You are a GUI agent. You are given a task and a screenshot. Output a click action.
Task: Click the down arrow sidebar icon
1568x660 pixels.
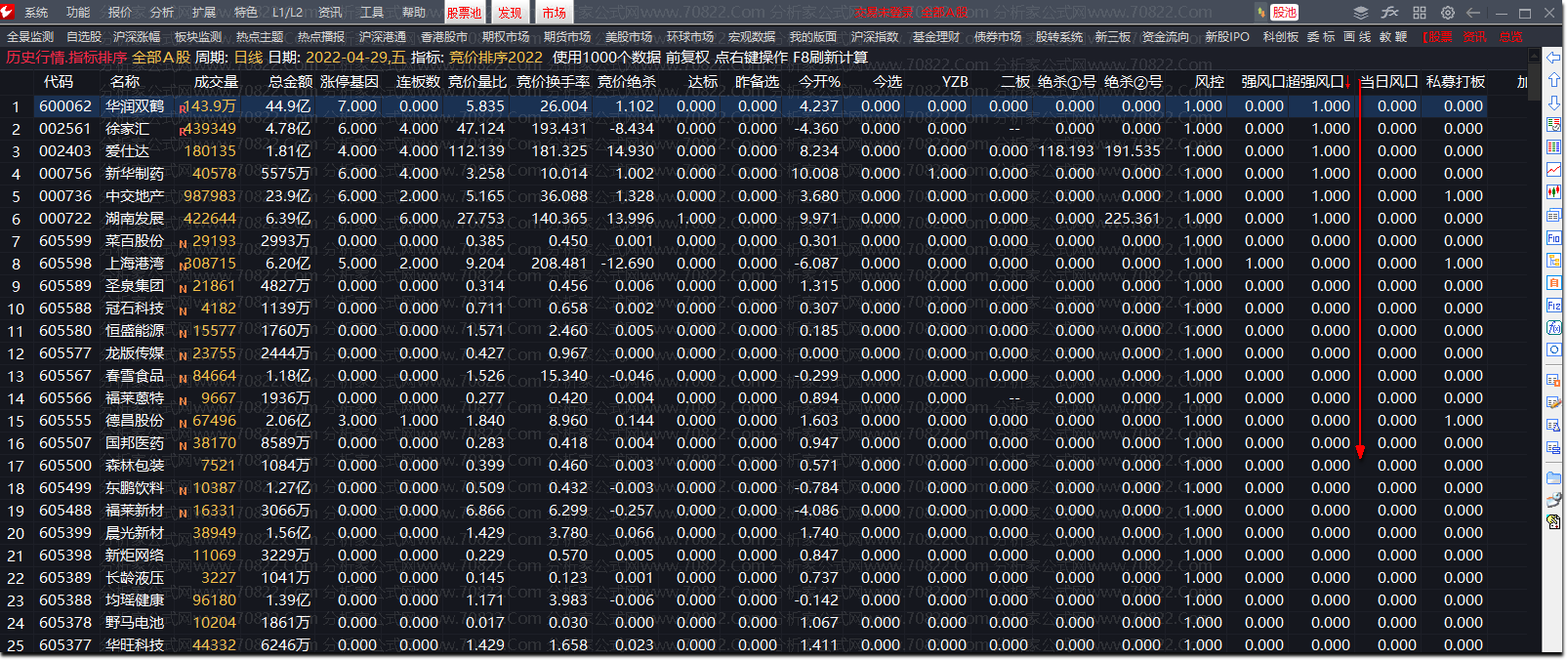[1553, 103]
